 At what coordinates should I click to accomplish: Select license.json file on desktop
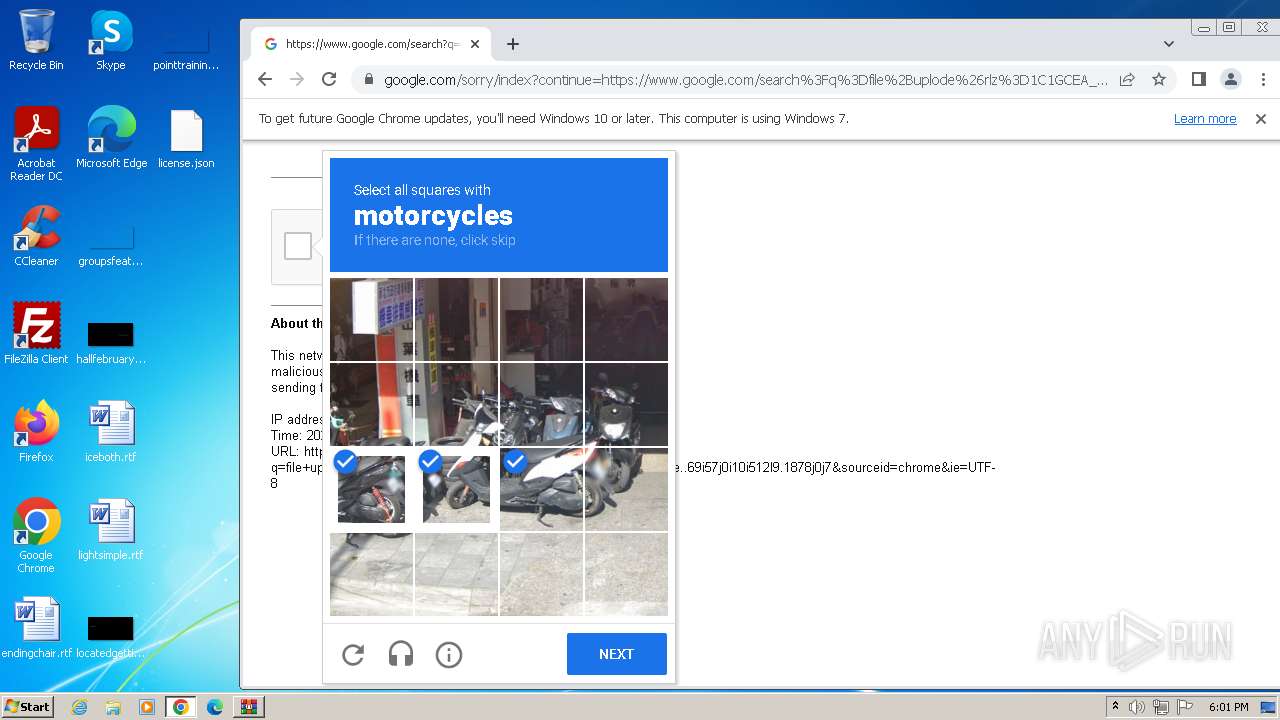(x=186, y=138)
